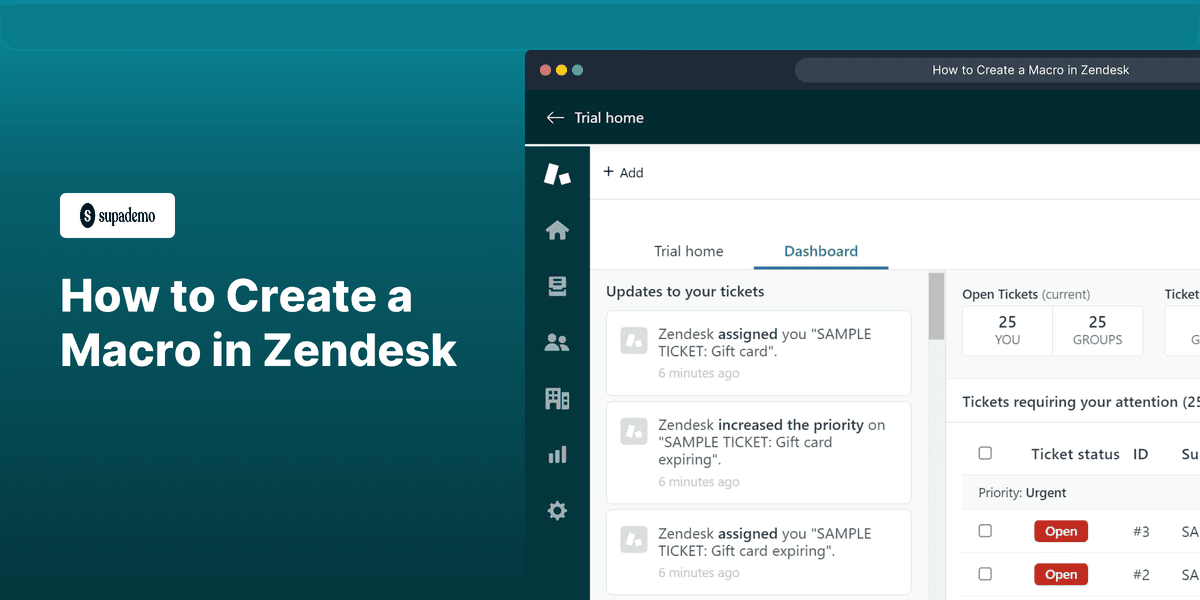This screenshot has height=600, width=1200.
Task: Click the Open status badge on ticket #3
Action: pos(1060,531)
